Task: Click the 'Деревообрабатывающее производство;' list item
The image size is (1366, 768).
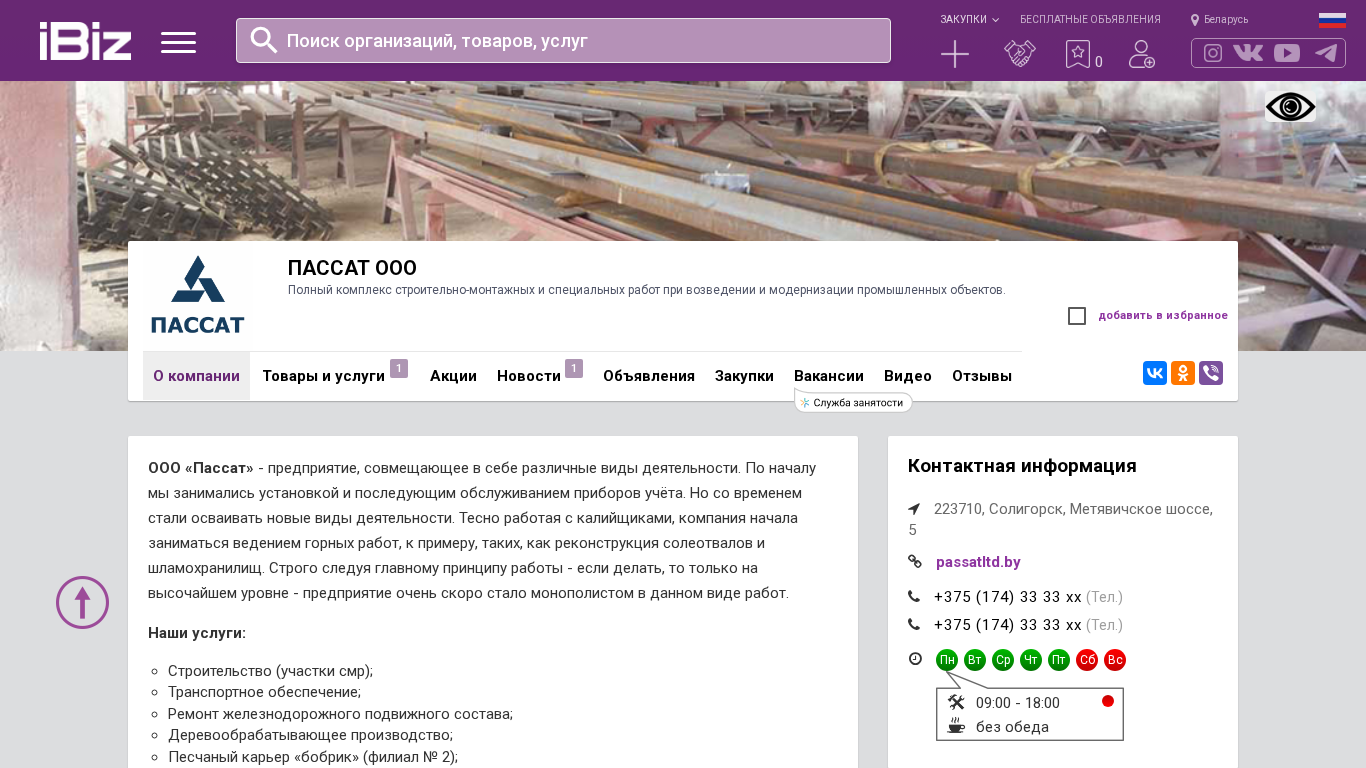Action: (310, 735)
